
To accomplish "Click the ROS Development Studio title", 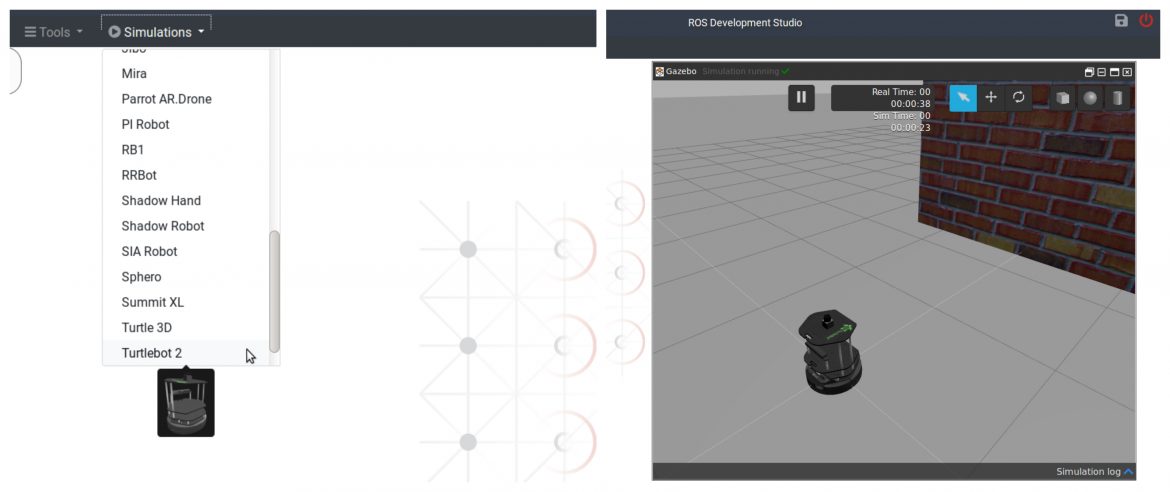I will pyautogui.click(x=745, y=22).
